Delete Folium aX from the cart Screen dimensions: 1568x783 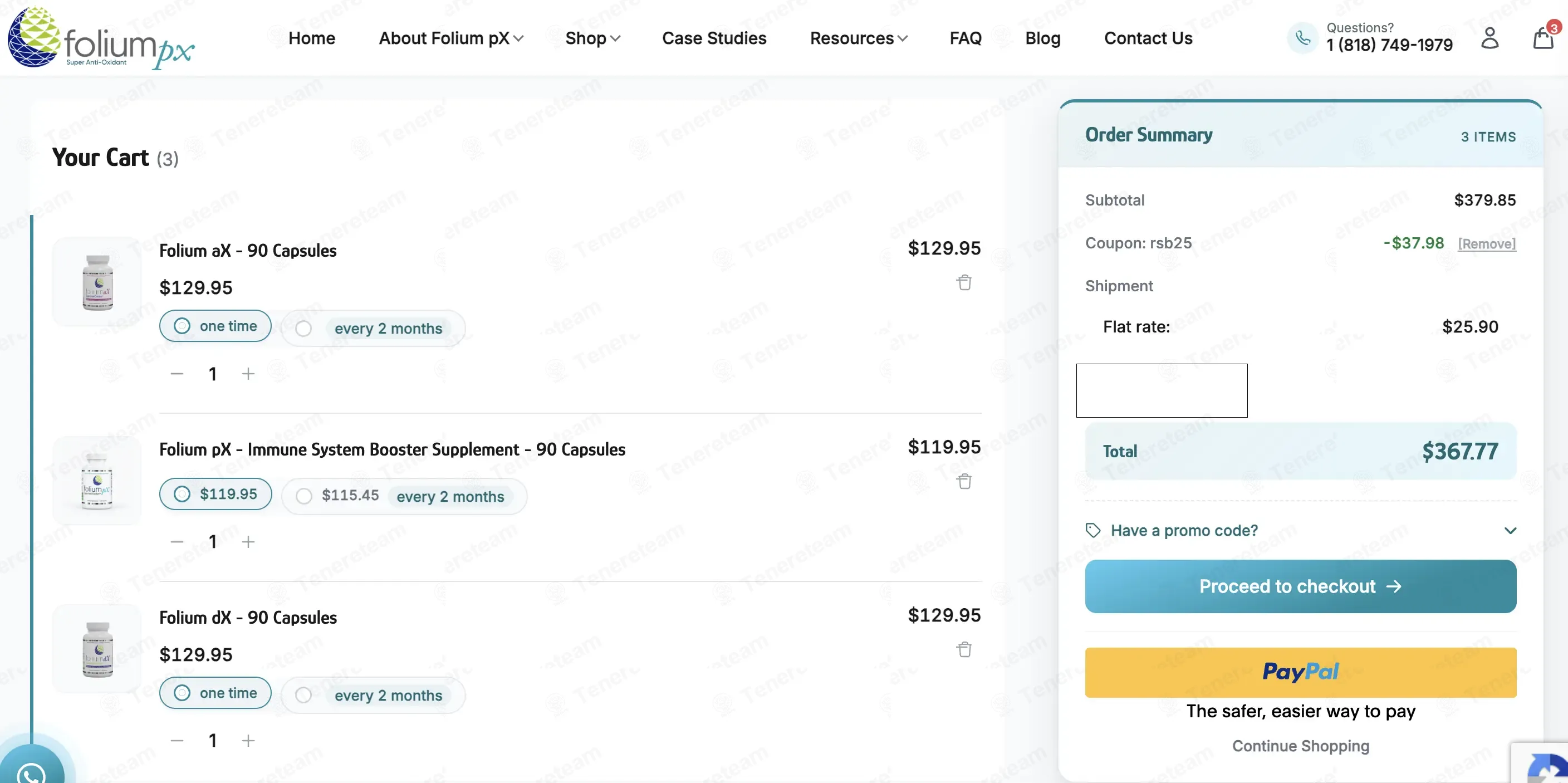coord(964,282)
